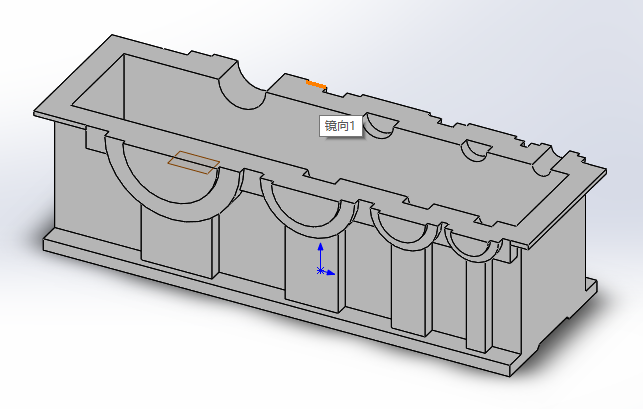
Task: Click the orange highlighted edge on rear flange
Action: pyautogui.click(x=316, y=84)
